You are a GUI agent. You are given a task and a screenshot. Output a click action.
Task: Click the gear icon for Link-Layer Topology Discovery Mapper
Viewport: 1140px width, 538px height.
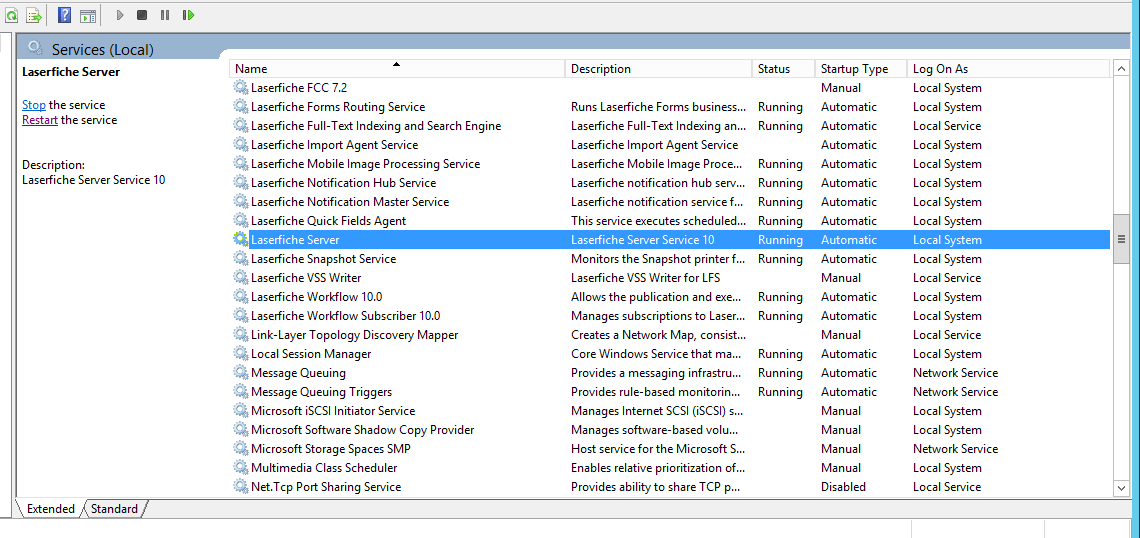(x=240, y=334)
